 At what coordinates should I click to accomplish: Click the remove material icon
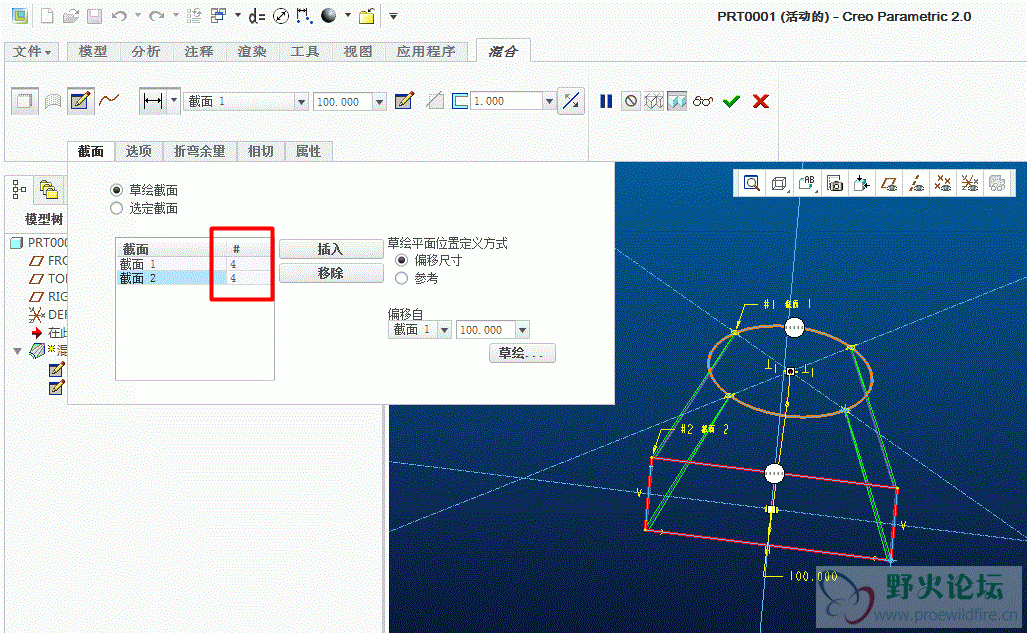pyautogui.click(x=435, y=101)
